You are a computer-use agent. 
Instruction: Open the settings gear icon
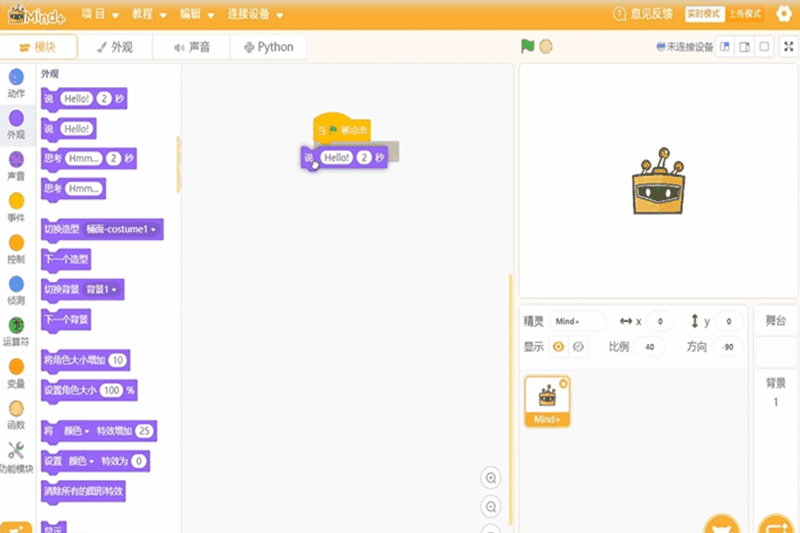click(x=784, y=14)
